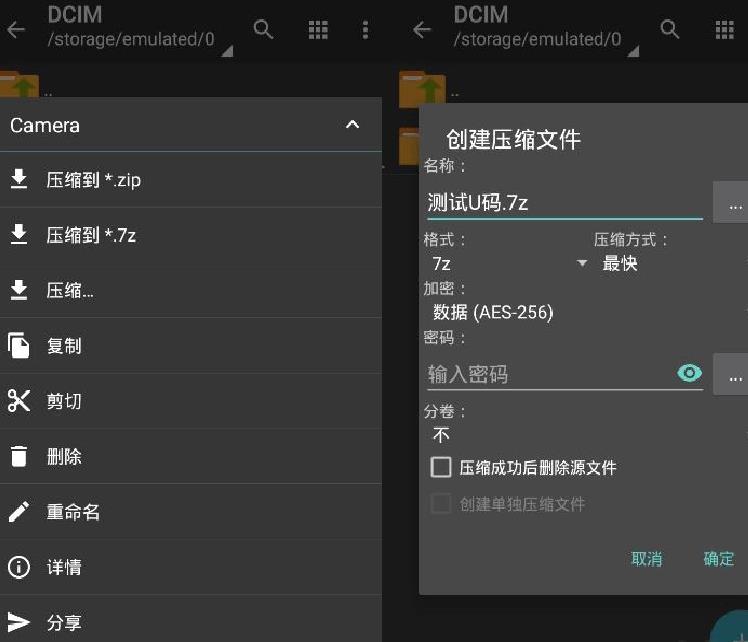Click the trash icon beside 删除

coord(19,456)
